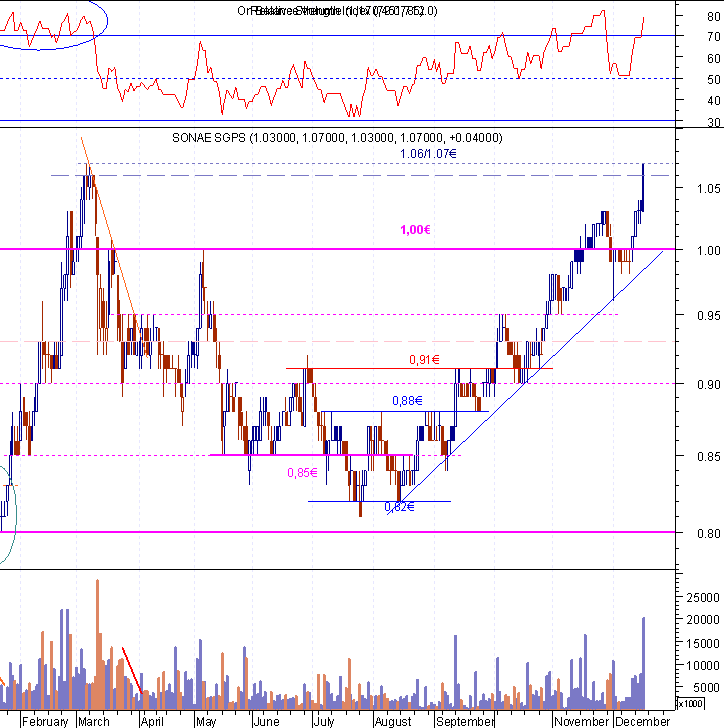
Task: Click the Relative Strength indicator title
Action: click(x=337, y=11)
